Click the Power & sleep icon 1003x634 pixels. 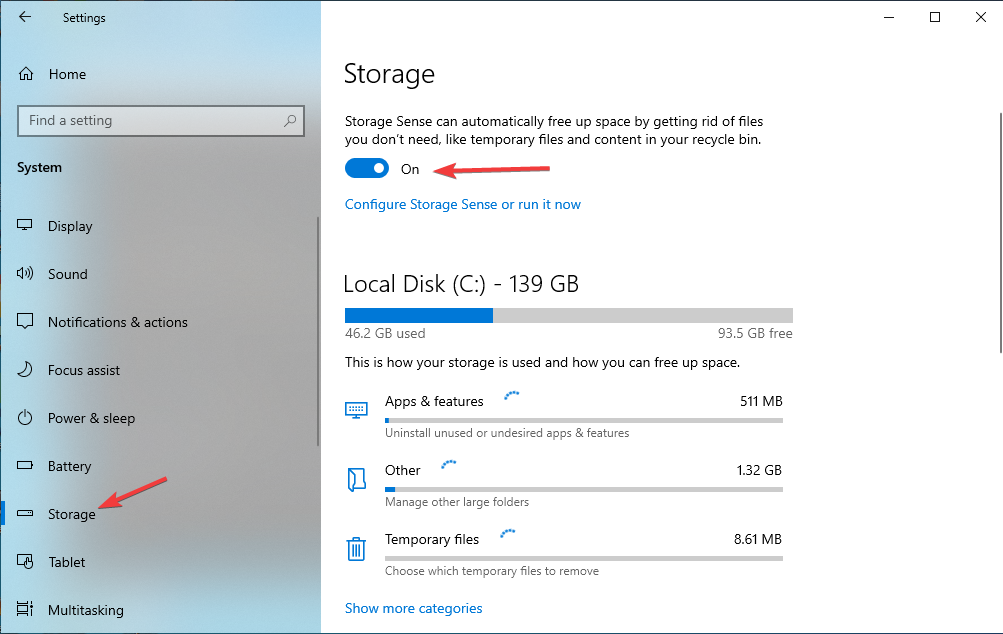[x=25, y=418]
